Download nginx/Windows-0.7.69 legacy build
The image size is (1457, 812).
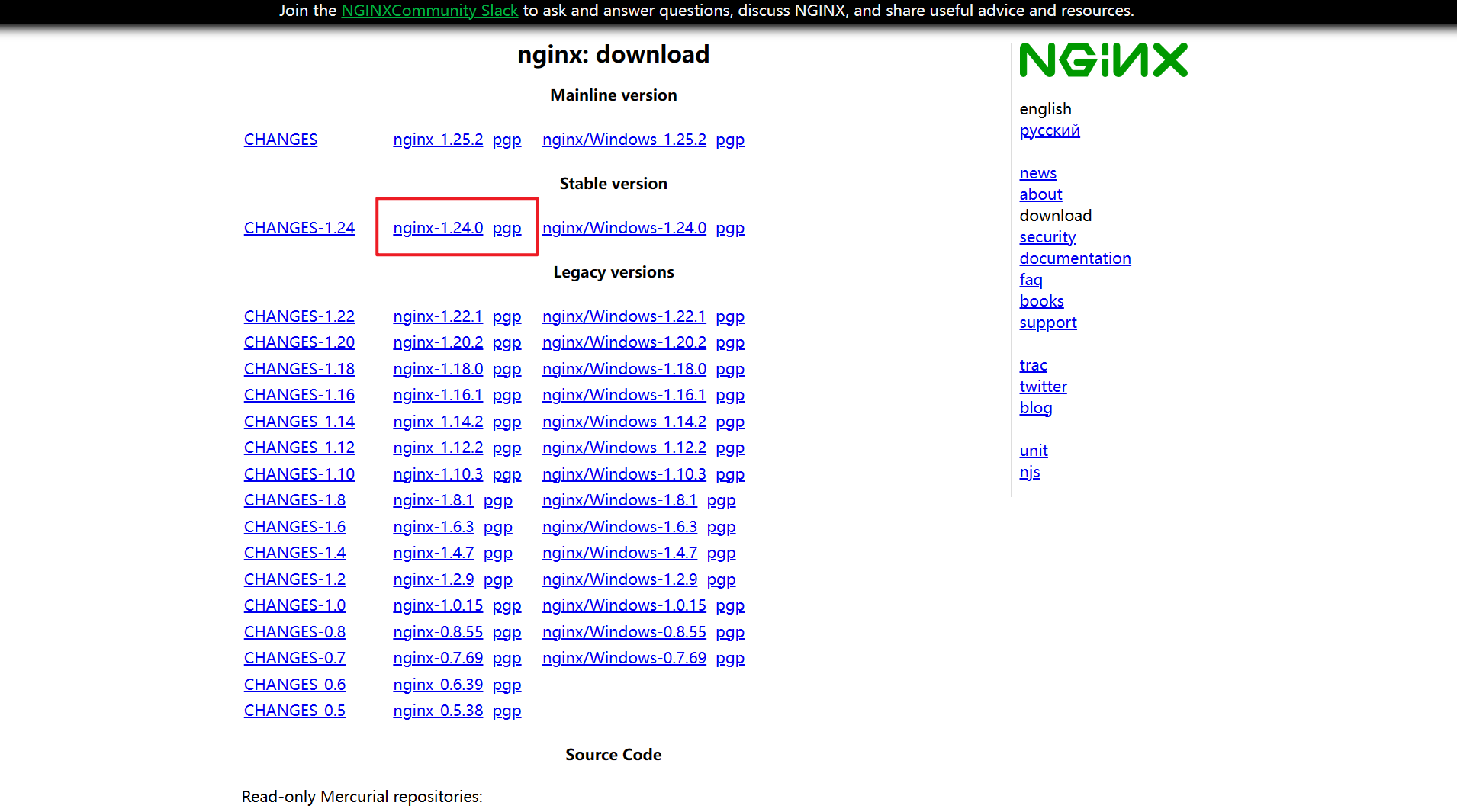[624, 658]
